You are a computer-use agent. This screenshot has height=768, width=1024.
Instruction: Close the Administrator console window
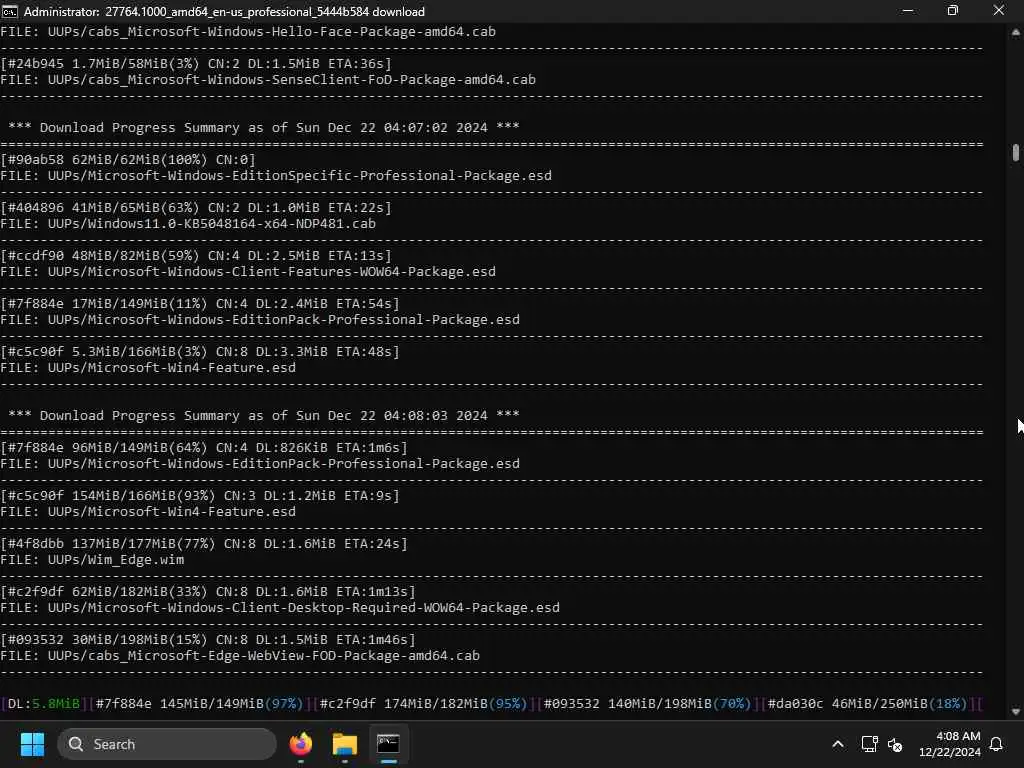click(x=999, y=11)
